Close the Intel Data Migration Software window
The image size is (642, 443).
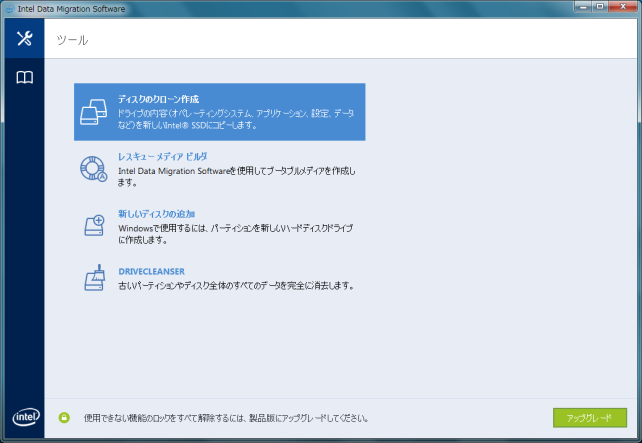623,6
